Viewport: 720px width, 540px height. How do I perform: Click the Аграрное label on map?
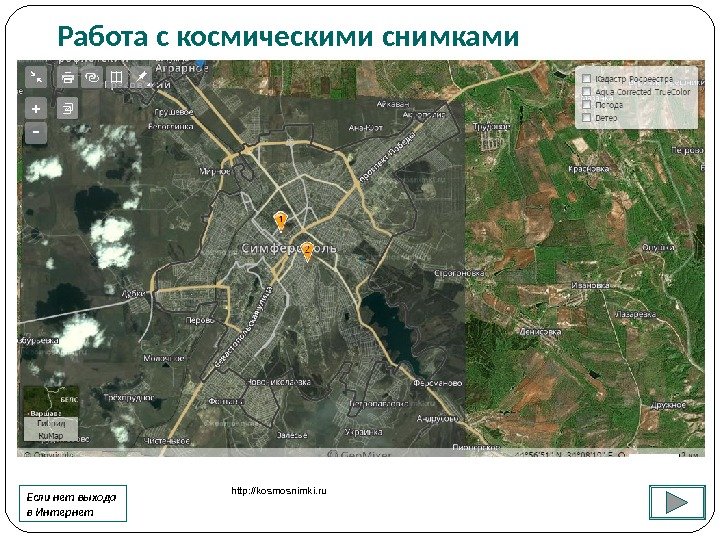(182, 68)
